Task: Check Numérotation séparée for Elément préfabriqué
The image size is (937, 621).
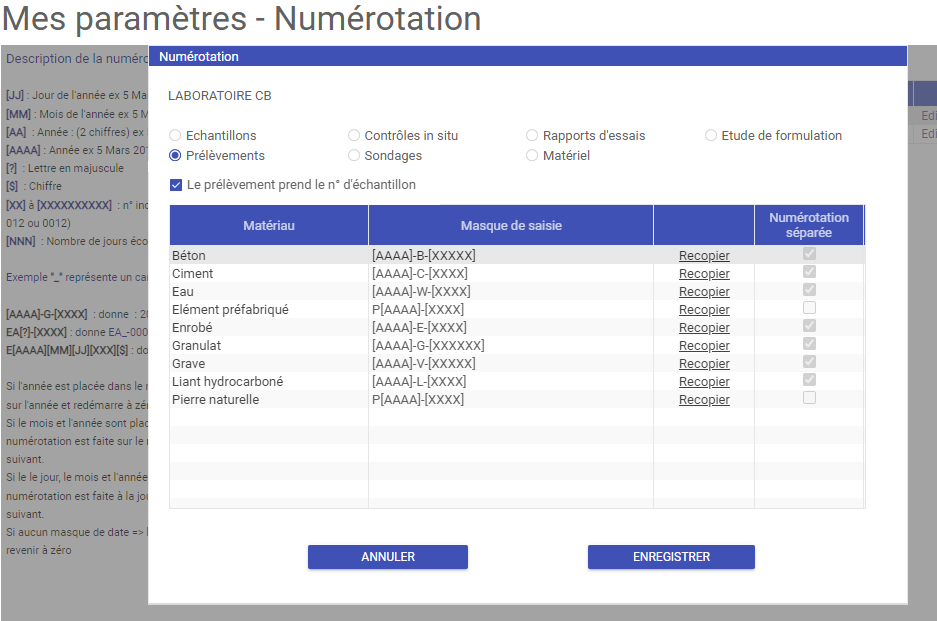Action: coord(809,308)
